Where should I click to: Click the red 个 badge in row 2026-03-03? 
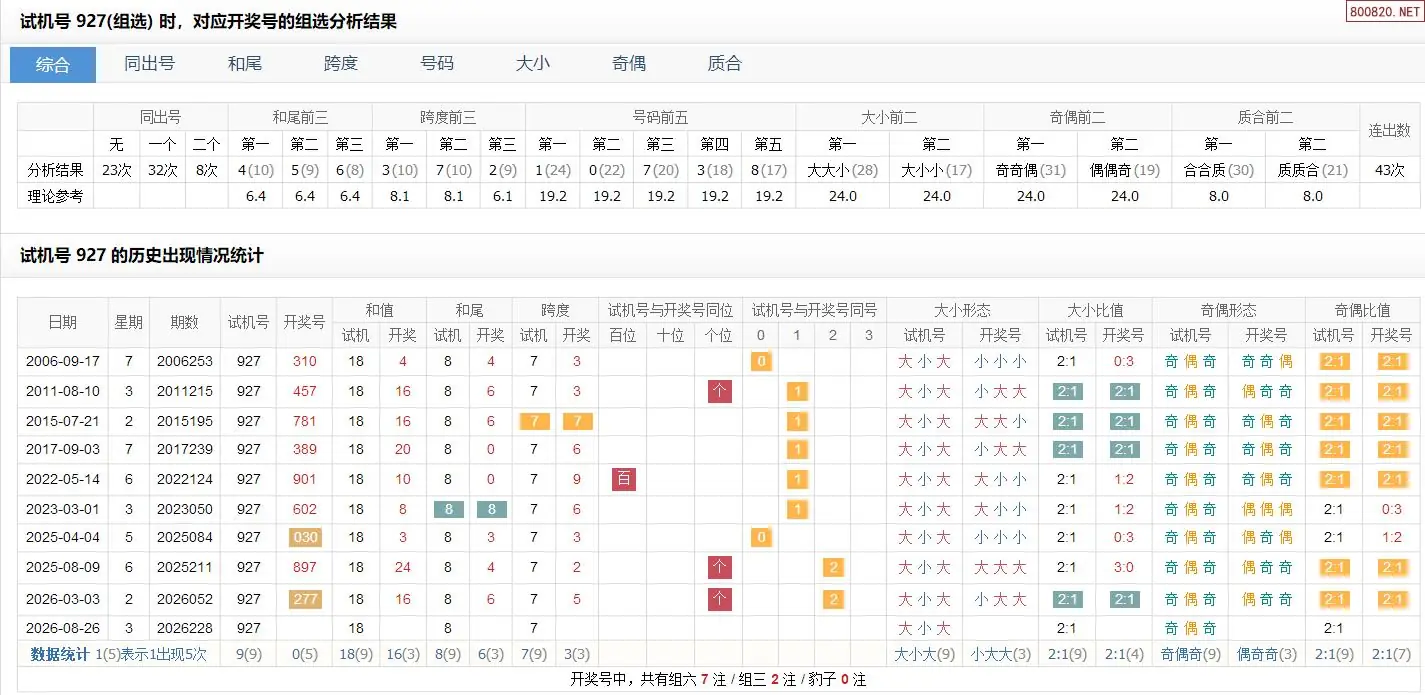coord(720,599)
